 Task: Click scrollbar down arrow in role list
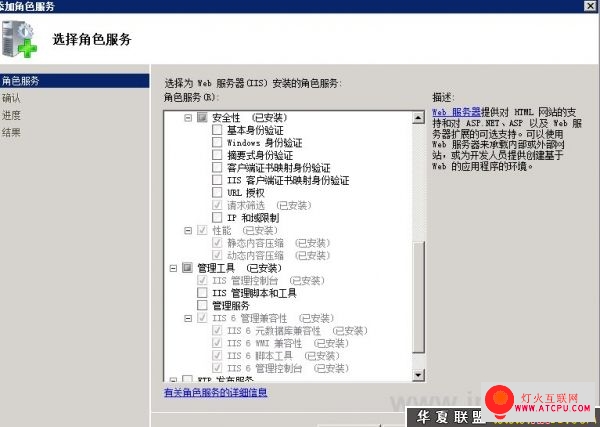pos(418,375)
